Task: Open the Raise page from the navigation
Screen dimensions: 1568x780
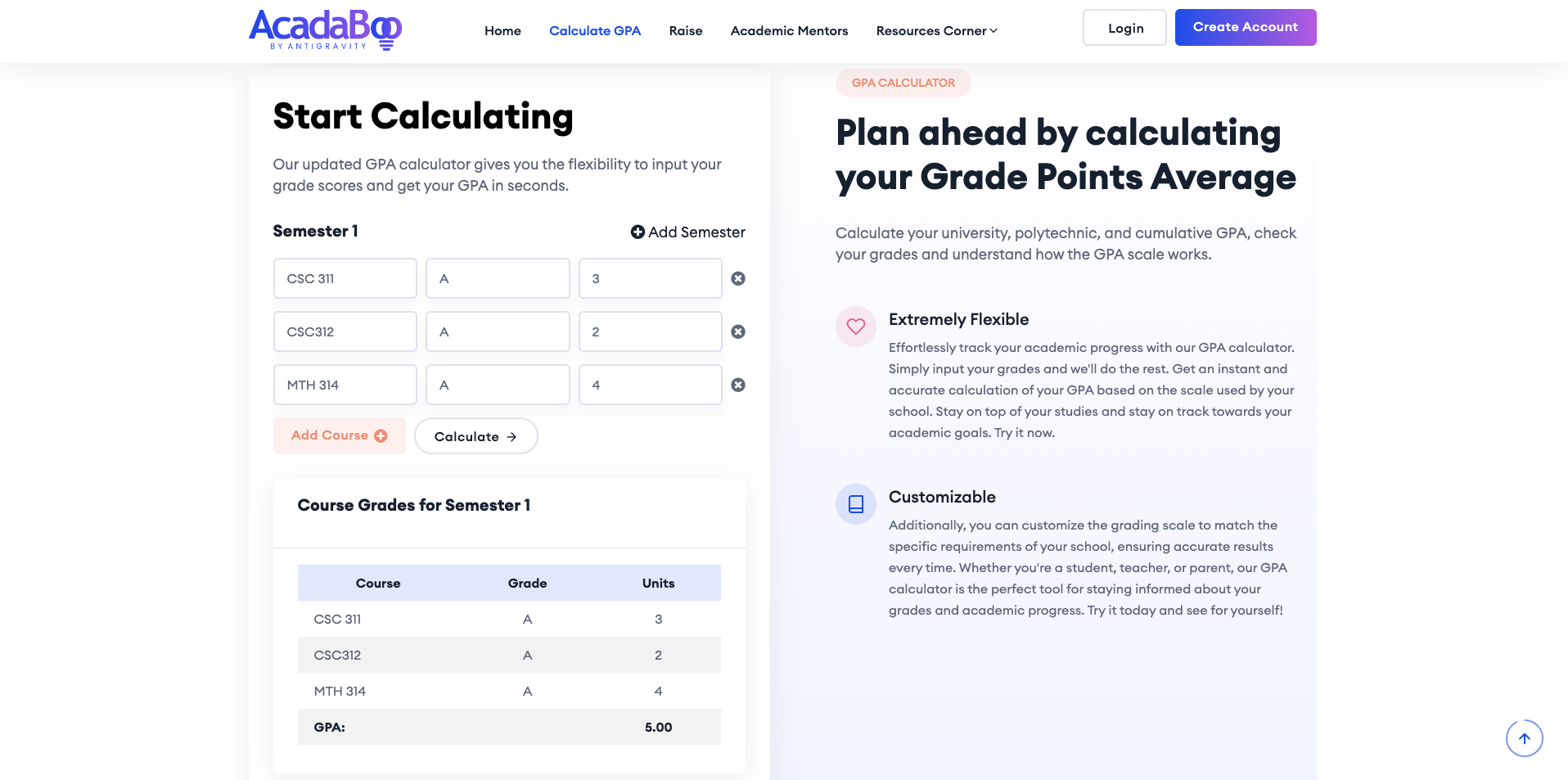Action: (686, 30)
